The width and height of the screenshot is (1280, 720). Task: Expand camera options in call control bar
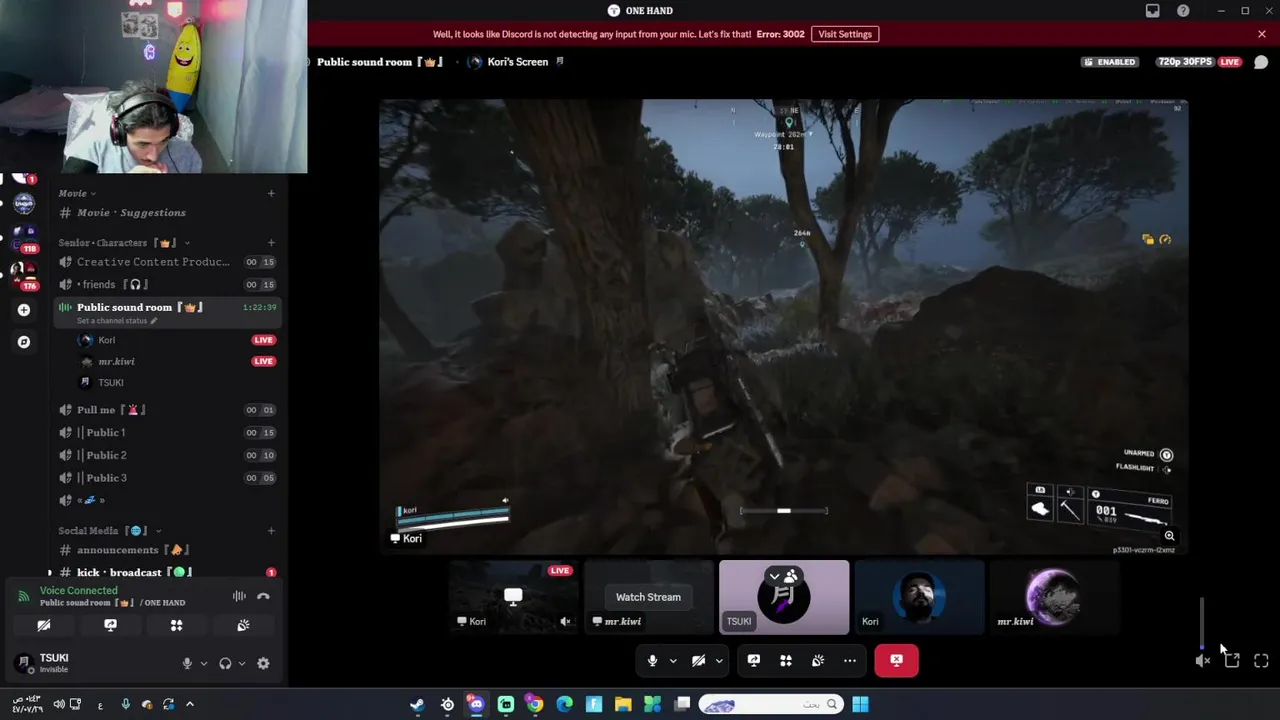(x=718, y=660)
